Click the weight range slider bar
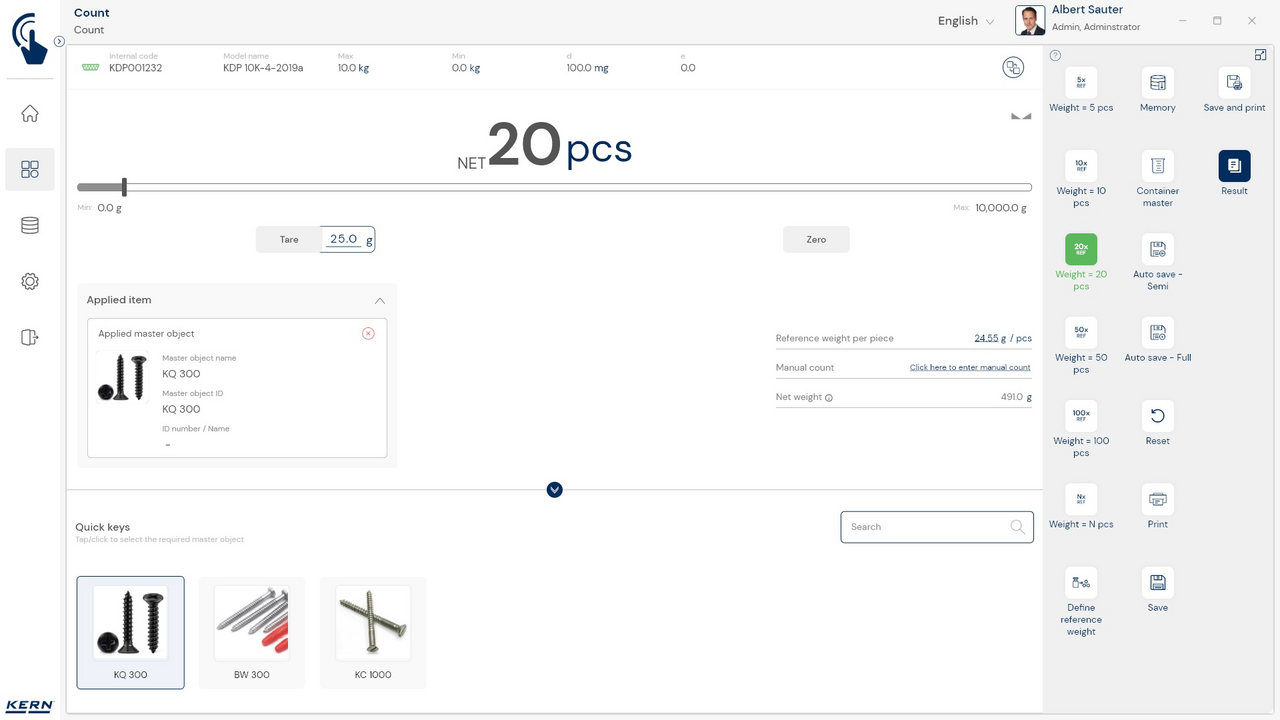 point(554,187)
